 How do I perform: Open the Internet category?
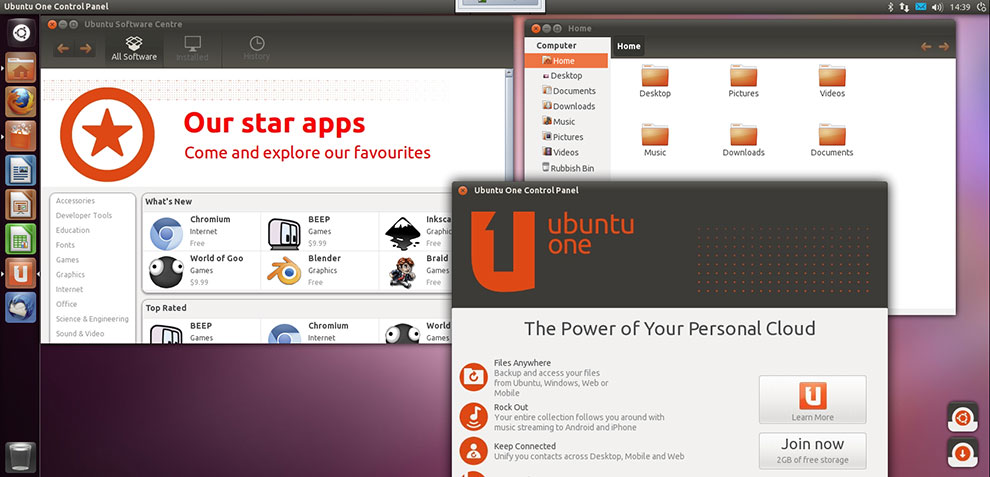pyautogui.click(x=69, y=289)
